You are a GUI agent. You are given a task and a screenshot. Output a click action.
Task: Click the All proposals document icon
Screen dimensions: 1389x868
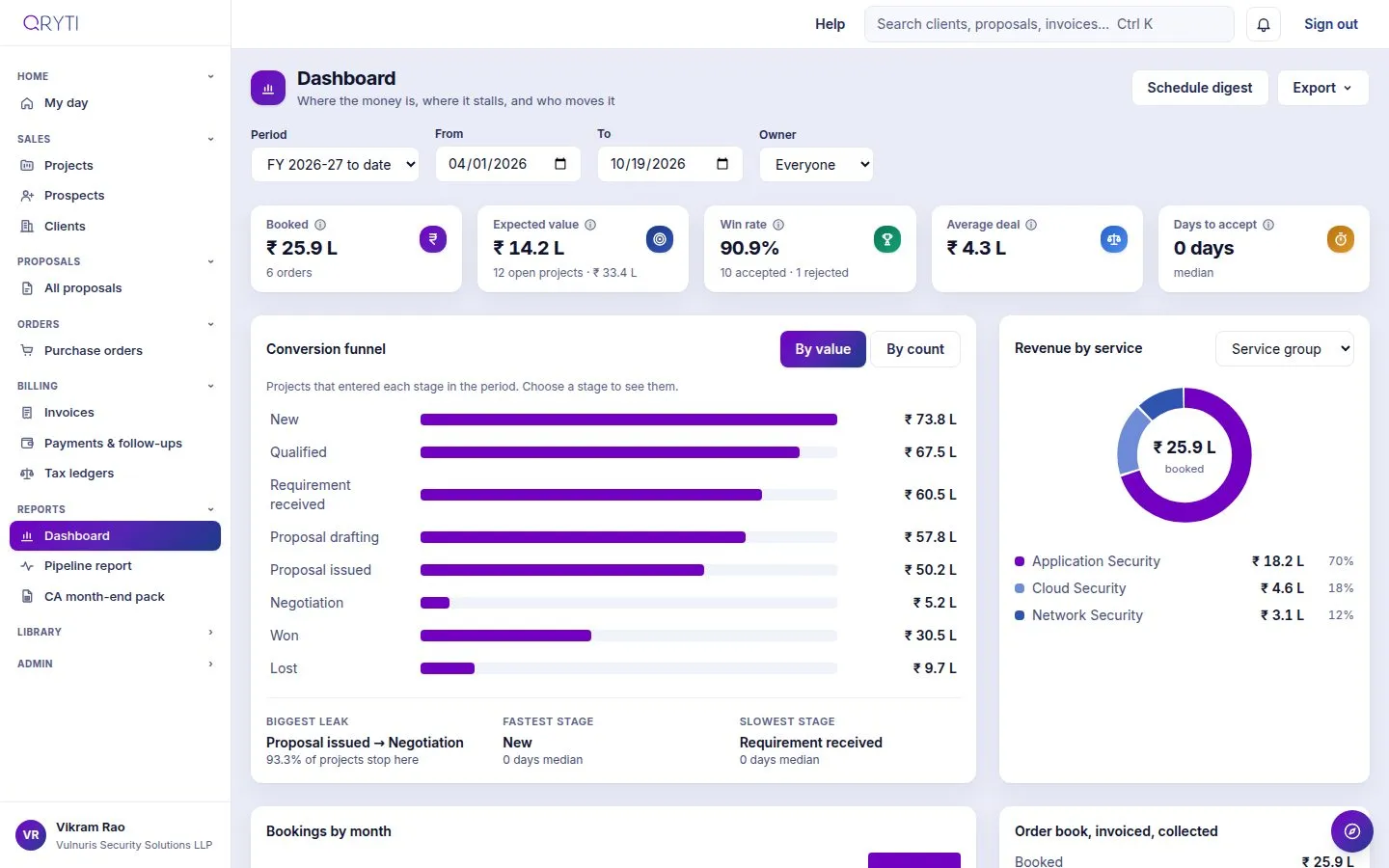[27, 288]
